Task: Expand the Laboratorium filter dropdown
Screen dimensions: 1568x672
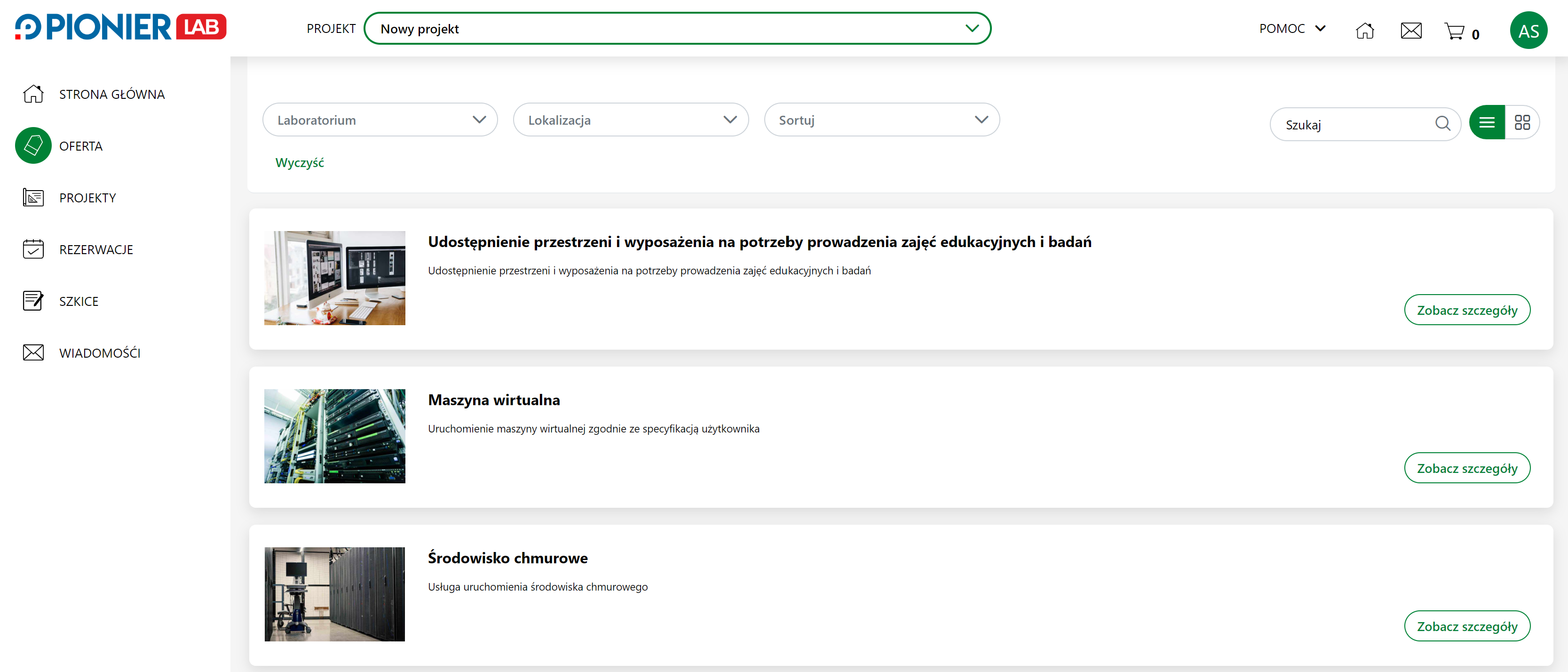Action: [x=380, y=120]
